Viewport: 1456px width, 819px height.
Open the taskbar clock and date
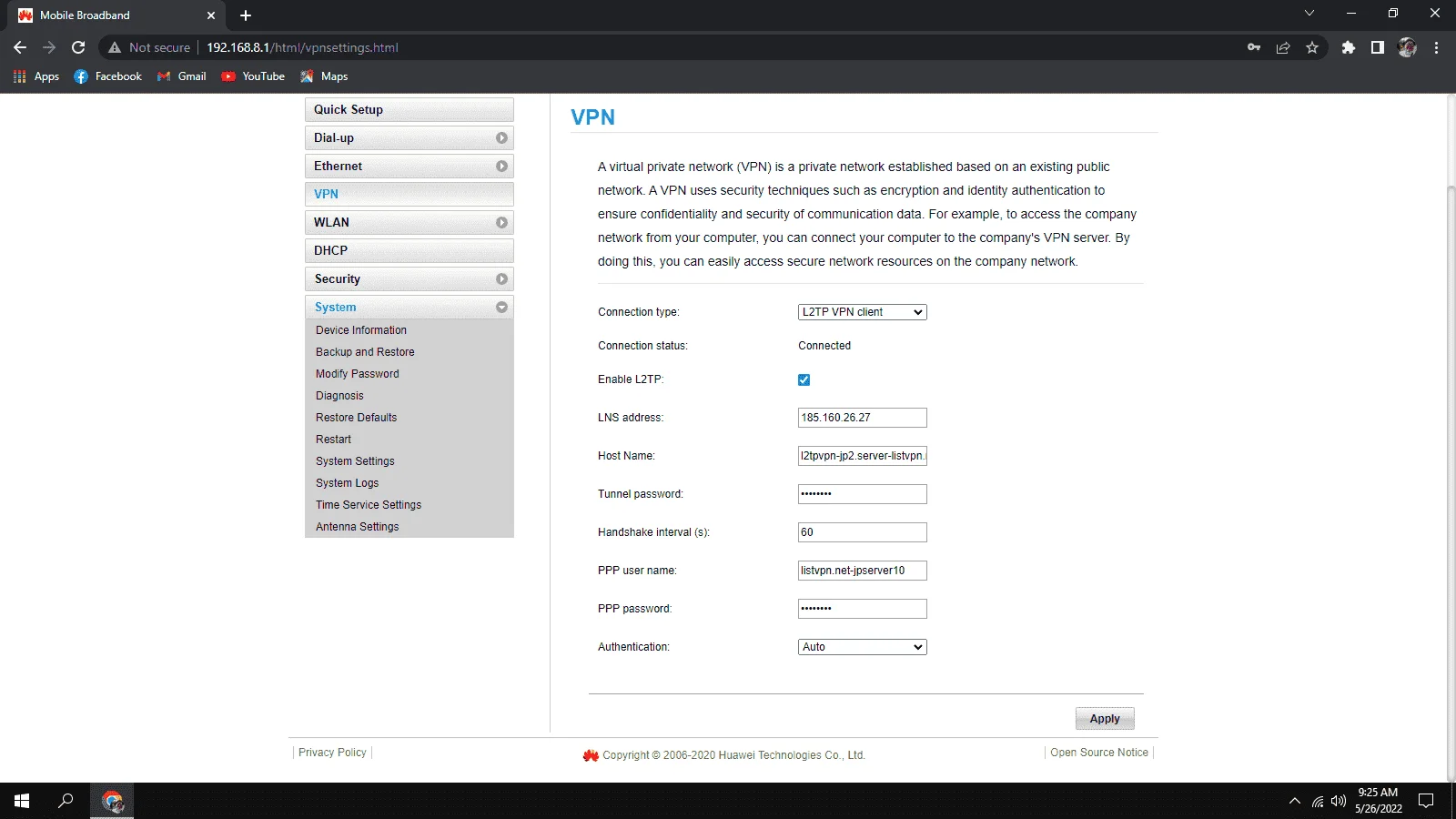click(x=1378, y=801)
